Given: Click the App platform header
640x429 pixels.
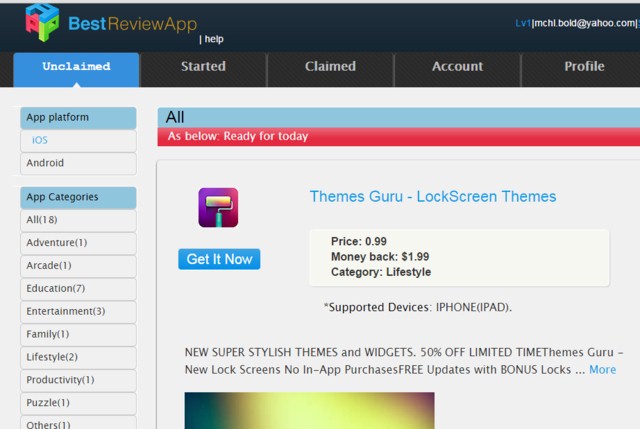Looking at the screenshot, I should click(78, 118).
